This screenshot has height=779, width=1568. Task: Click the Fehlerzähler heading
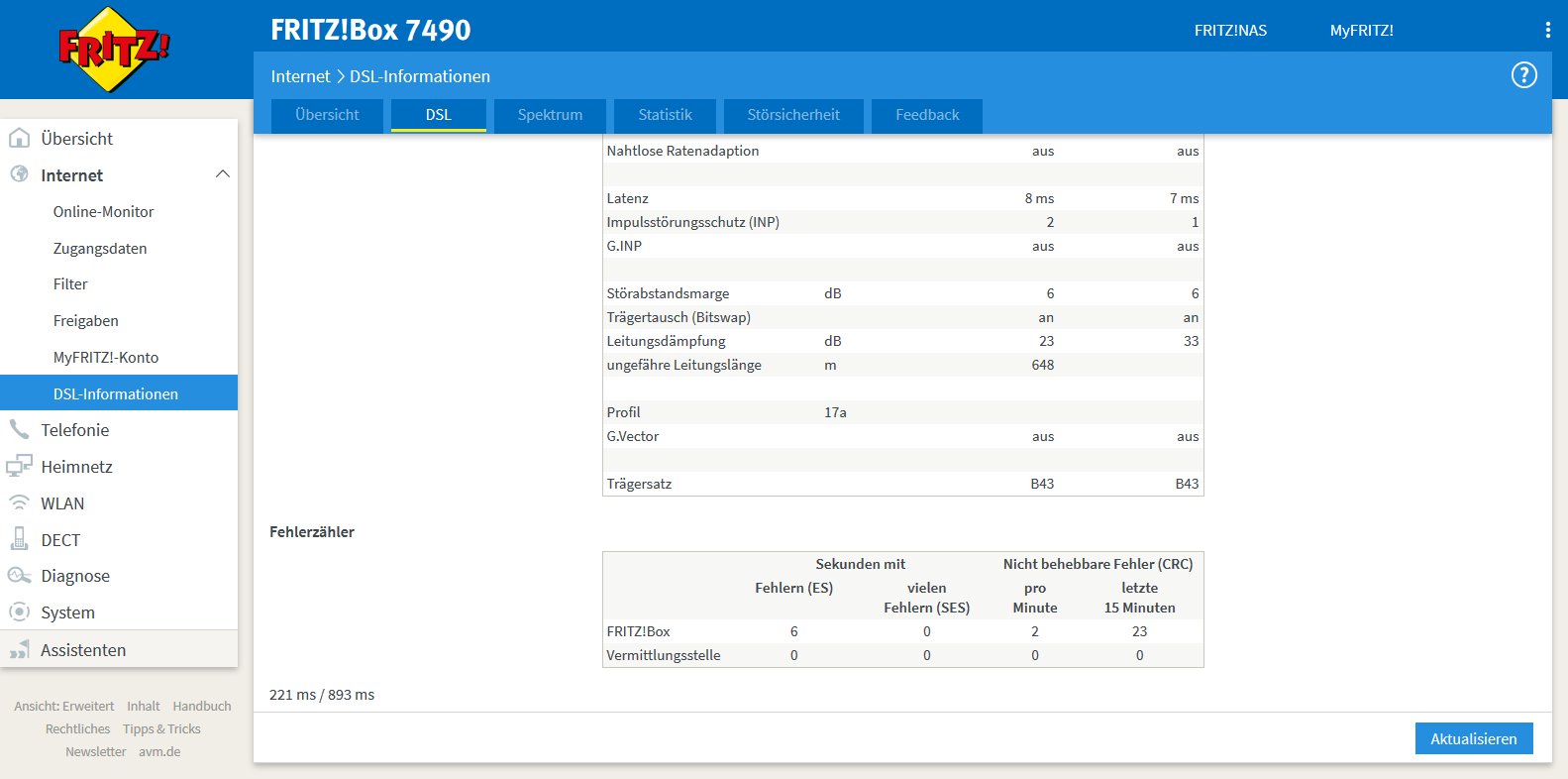click(x=312, y=532)
